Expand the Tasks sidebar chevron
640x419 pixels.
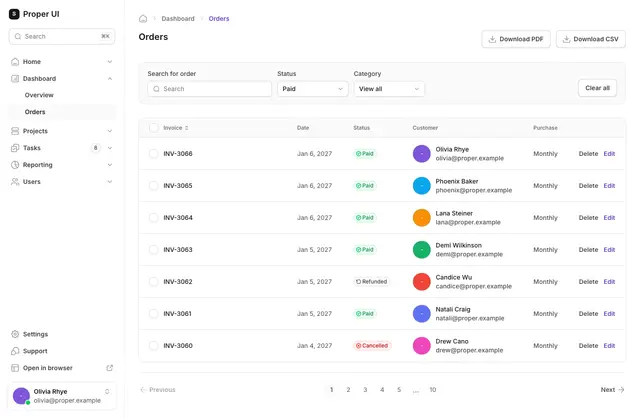[110, 148]
